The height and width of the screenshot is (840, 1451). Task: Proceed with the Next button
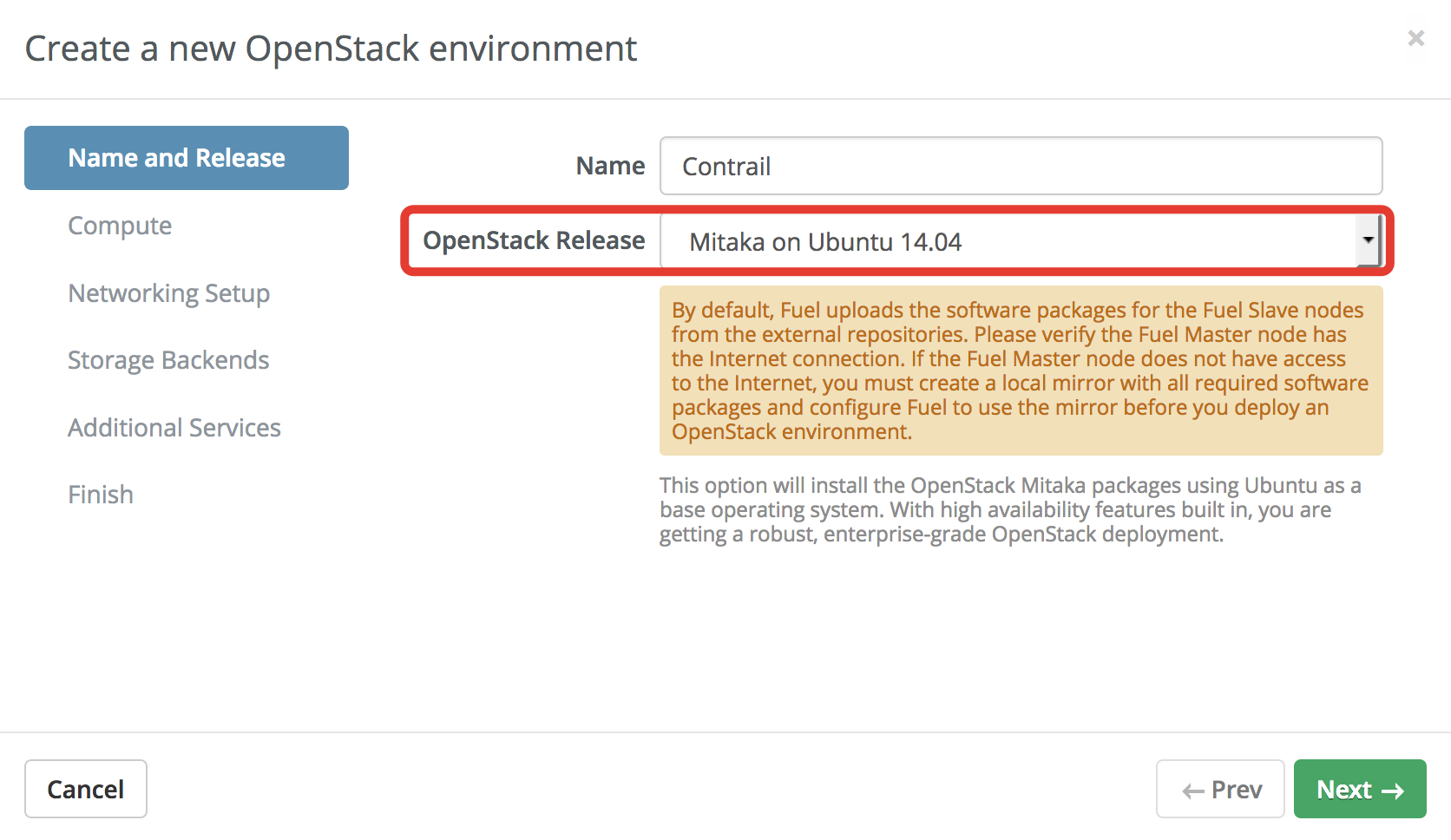point(1360,789)
